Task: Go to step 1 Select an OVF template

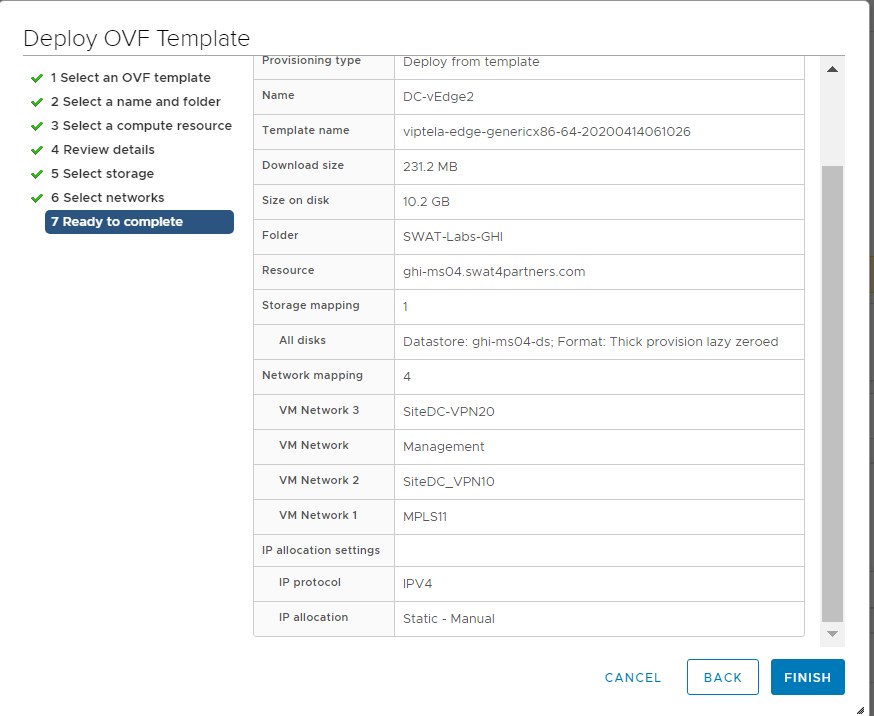Action: [x=130, y=78]
